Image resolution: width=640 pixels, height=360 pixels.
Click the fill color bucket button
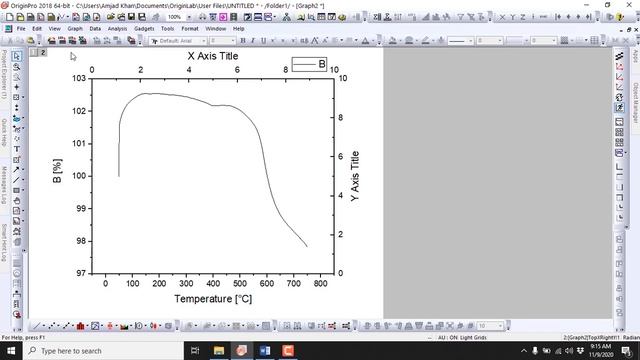point(392,40)
